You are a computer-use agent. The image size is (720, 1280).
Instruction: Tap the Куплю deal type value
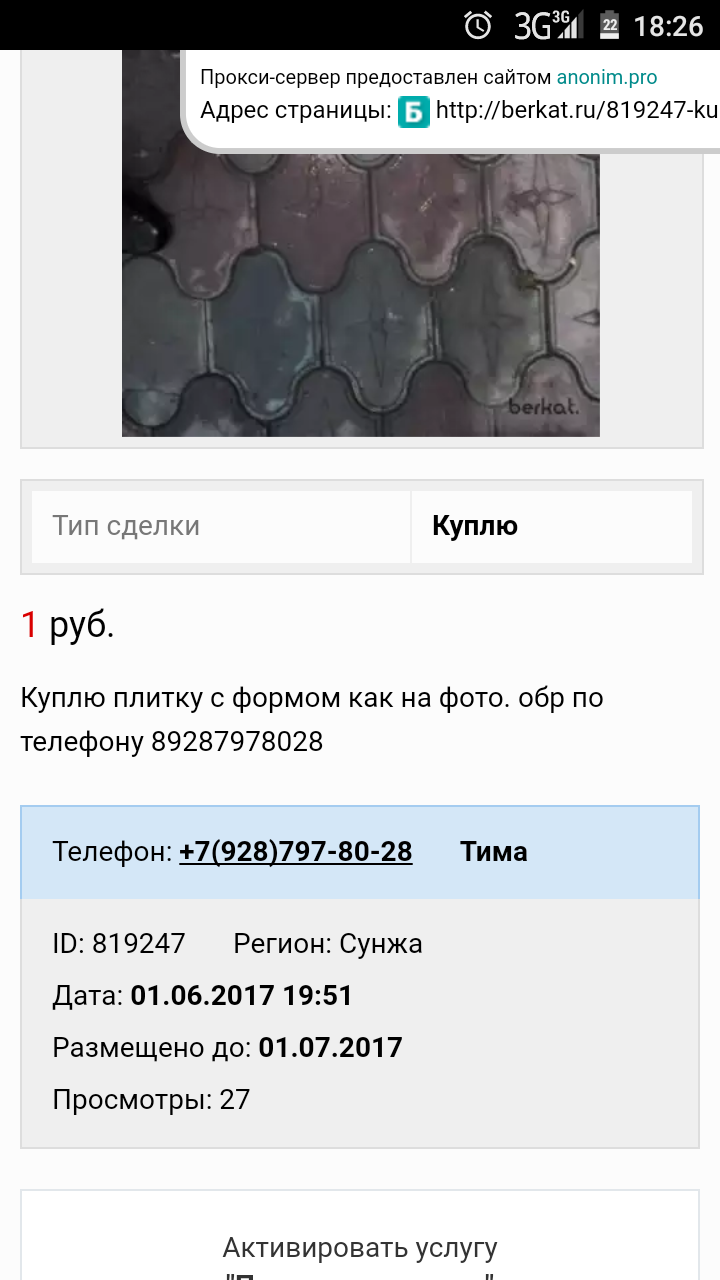[475, 526]
